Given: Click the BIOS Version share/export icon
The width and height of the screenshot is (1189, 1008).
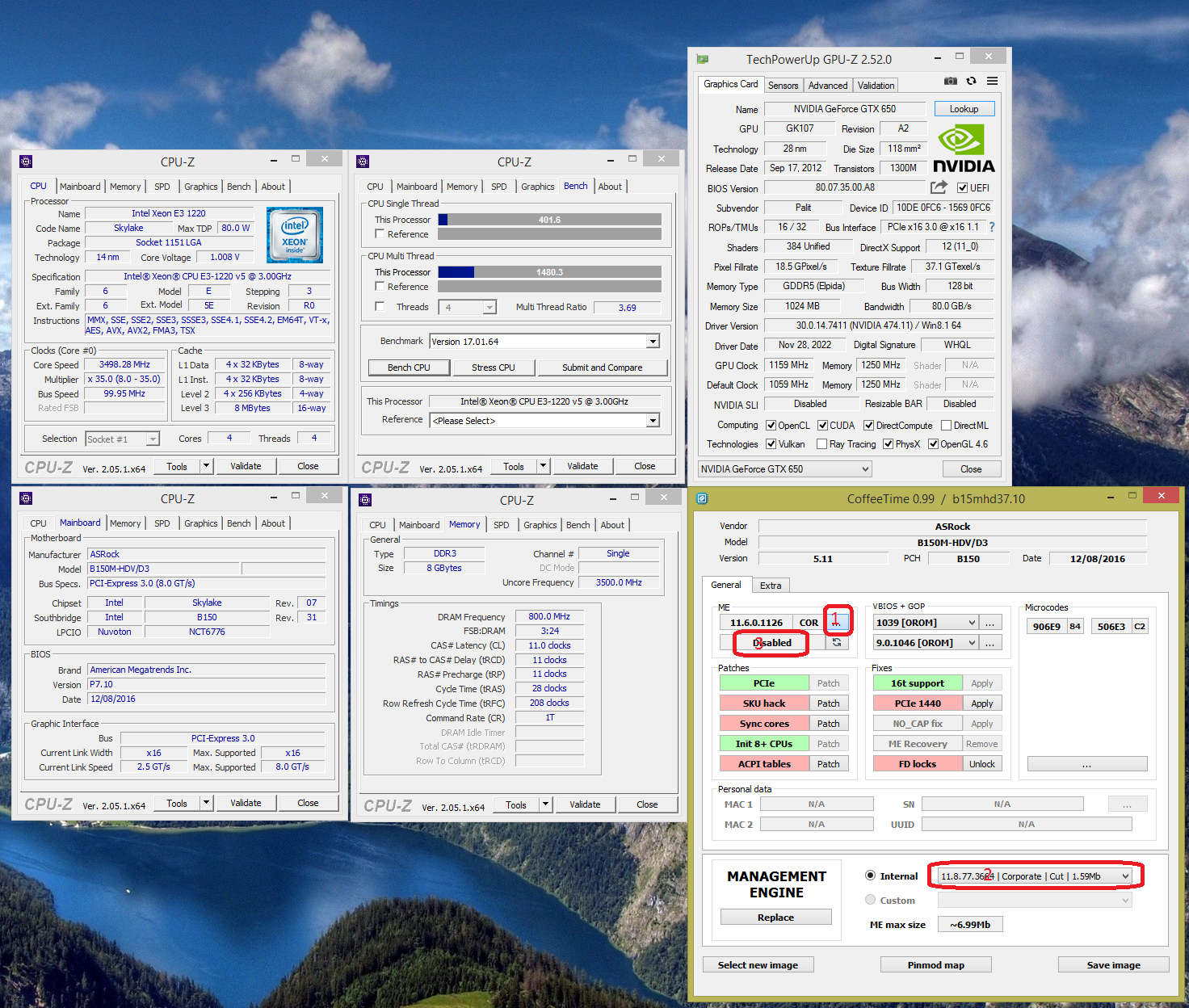Looking at the screenshot, I should pyautogui.click(x=939, y=187).
